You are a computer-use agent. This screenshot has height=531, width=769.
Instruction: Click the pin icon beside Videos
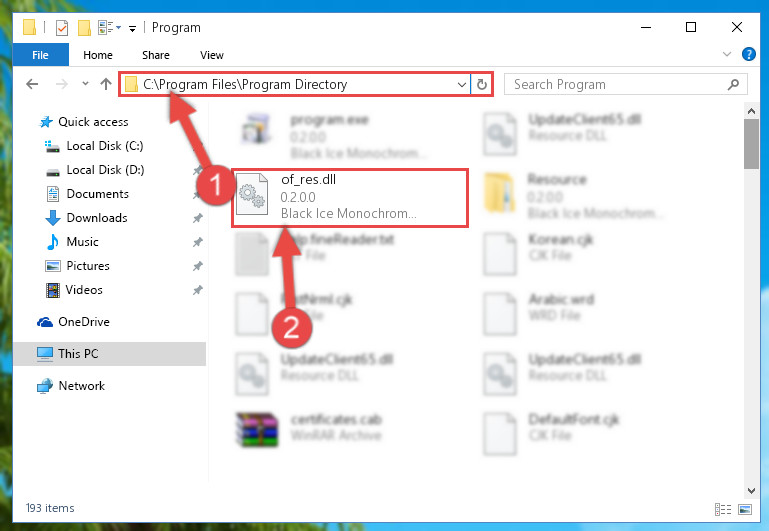coord(198,290)
